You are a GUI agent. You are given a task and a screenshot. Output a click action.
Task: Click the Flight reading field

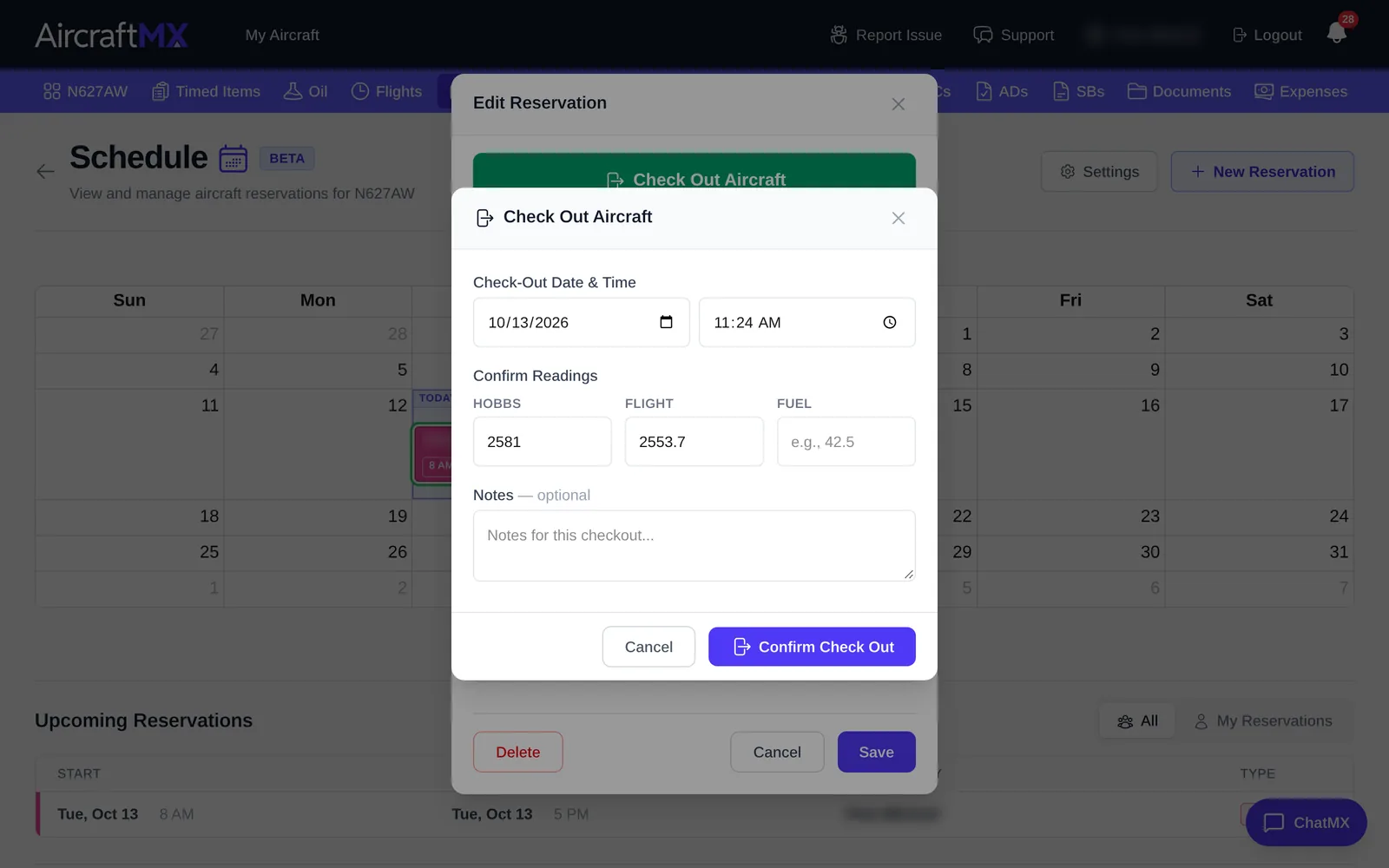[694, 442]
